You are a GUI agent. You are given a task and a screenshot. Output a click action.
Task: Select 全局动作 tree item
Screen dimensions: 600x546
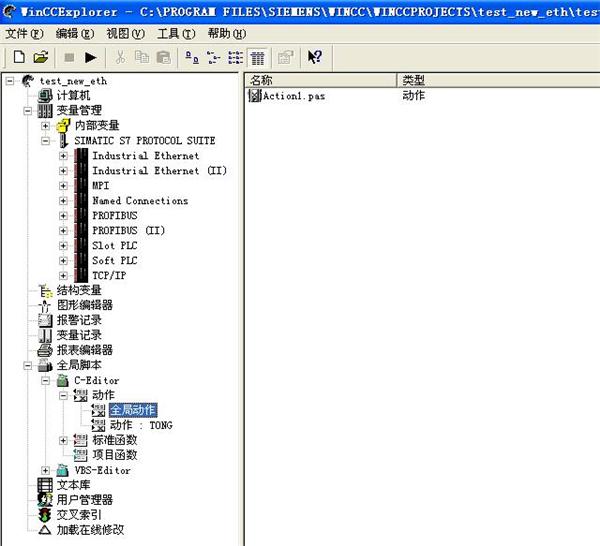pyautogui.click(x=133, y=410)
